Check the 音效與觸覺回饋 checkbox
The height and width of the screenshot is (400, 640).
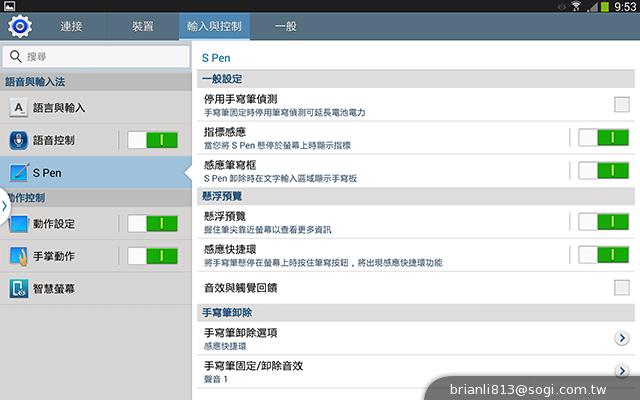click(621, 288)
